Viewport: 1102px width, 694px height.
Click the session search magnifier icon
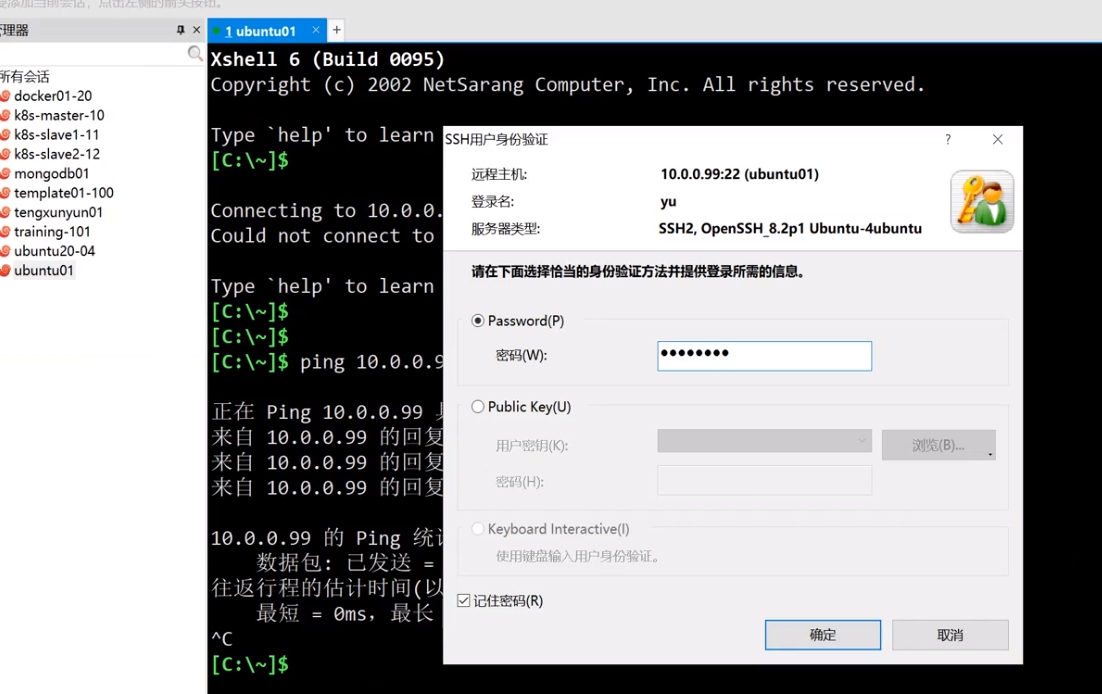(x=195, y=54)
